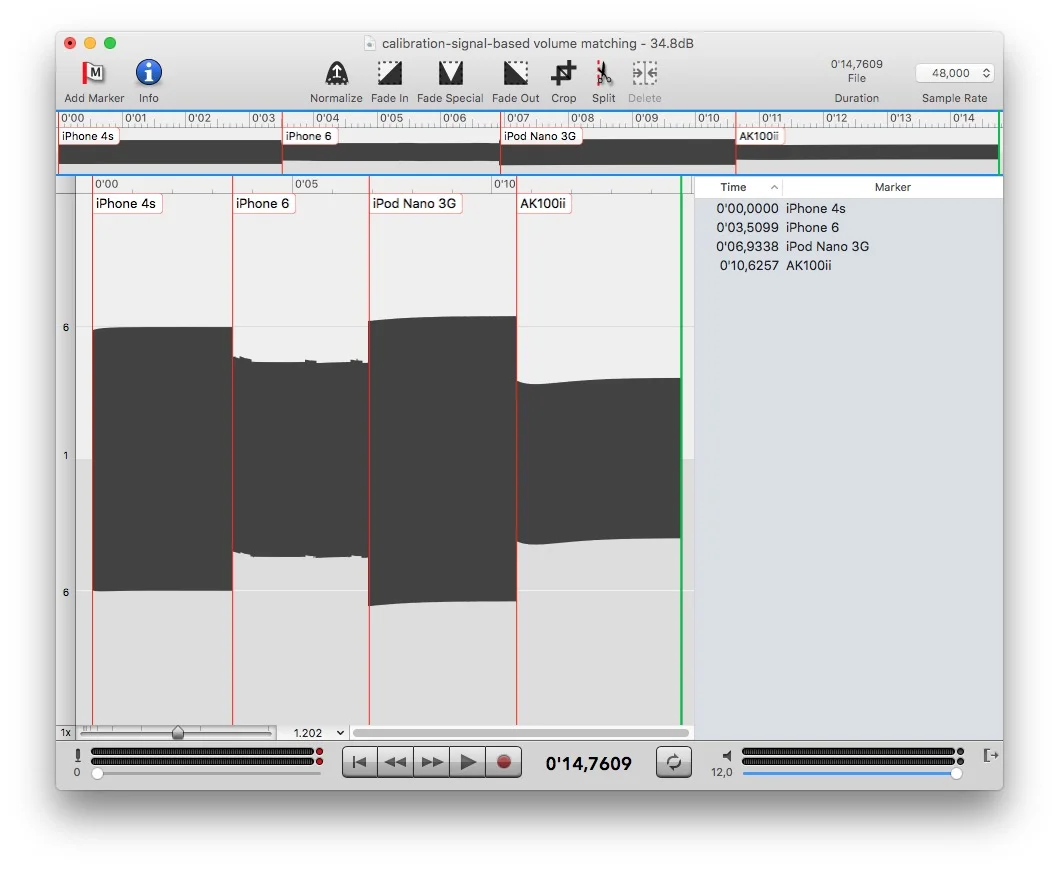This screenshot has height=870, width=1059.
Task: Click the iPod Nano 3G marker in overview
Action: click(x=540, y=136)
